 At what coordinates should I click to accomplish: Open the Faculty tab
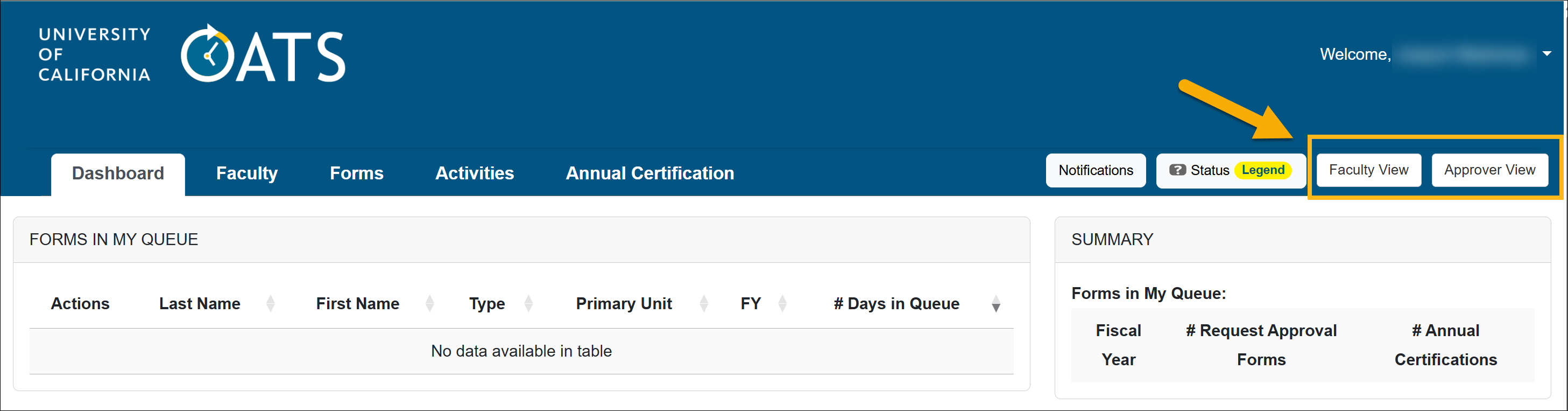click(246, 173)
